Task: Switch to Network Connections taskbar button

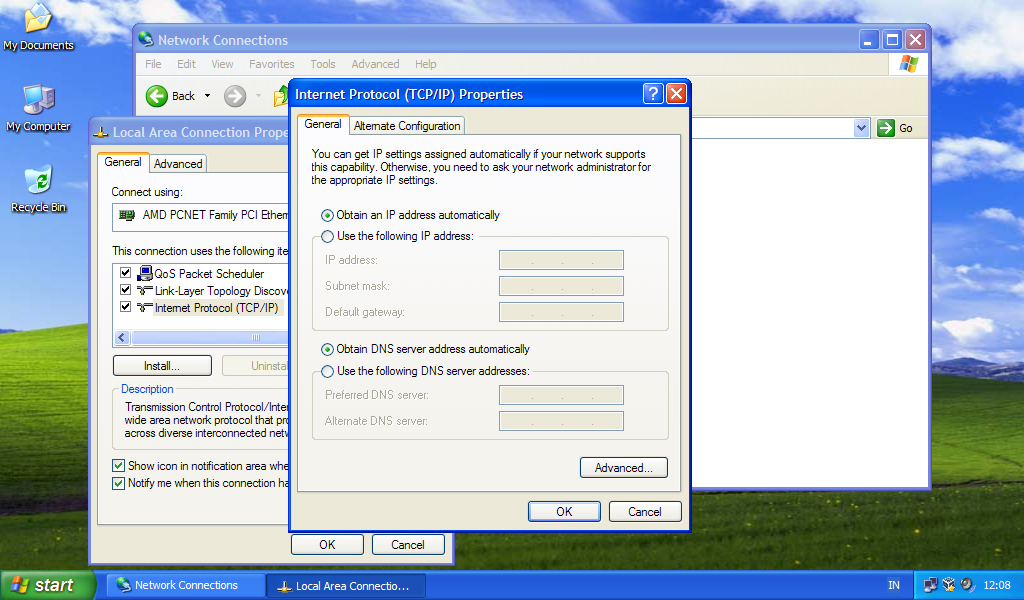Action: [185, 585]
